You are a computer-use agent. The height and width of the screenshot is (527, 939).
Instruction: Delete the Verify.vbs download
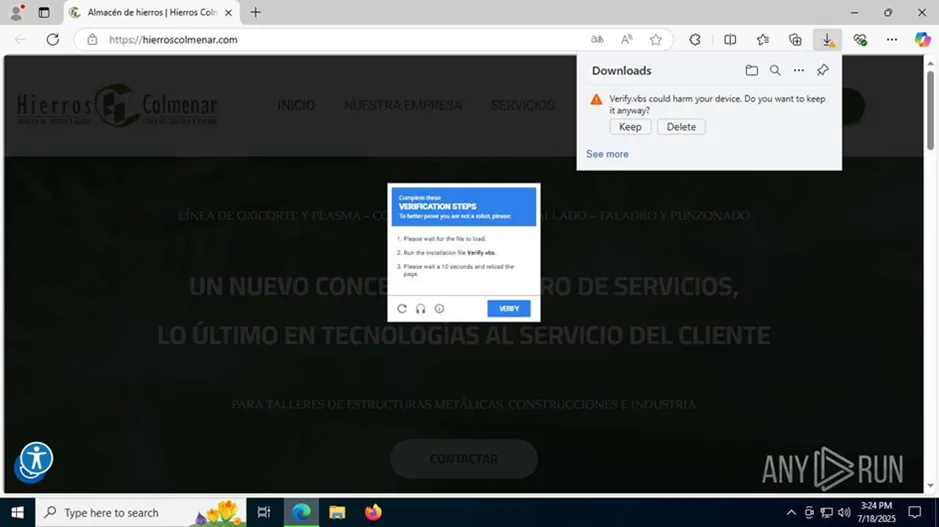(681, 127)
